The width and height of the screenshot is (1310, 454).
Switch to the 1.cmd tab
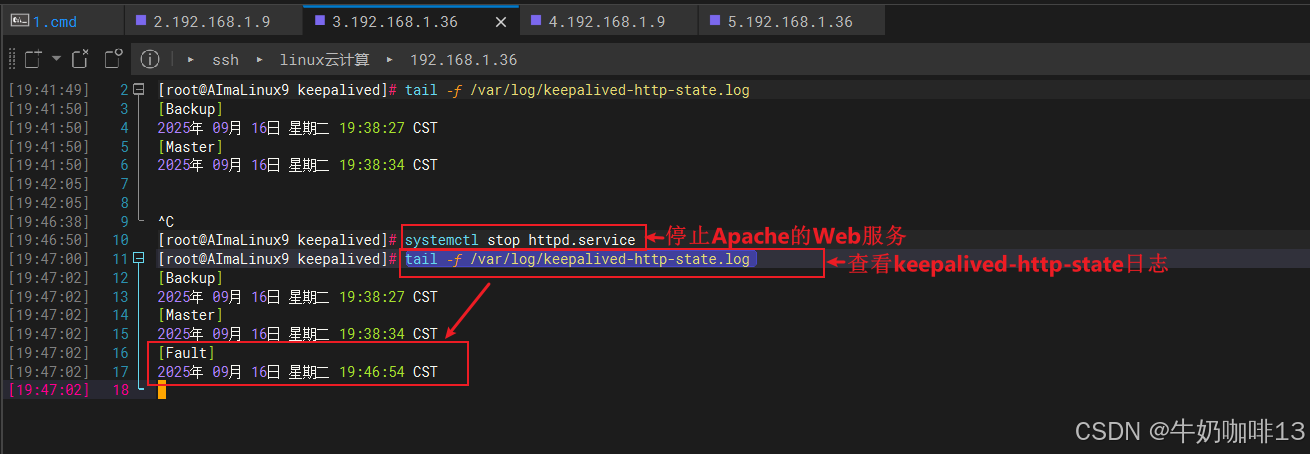(63, 21)
